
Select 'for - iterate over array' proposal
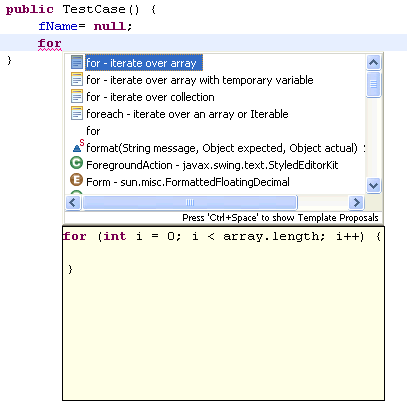coord(144,63)
